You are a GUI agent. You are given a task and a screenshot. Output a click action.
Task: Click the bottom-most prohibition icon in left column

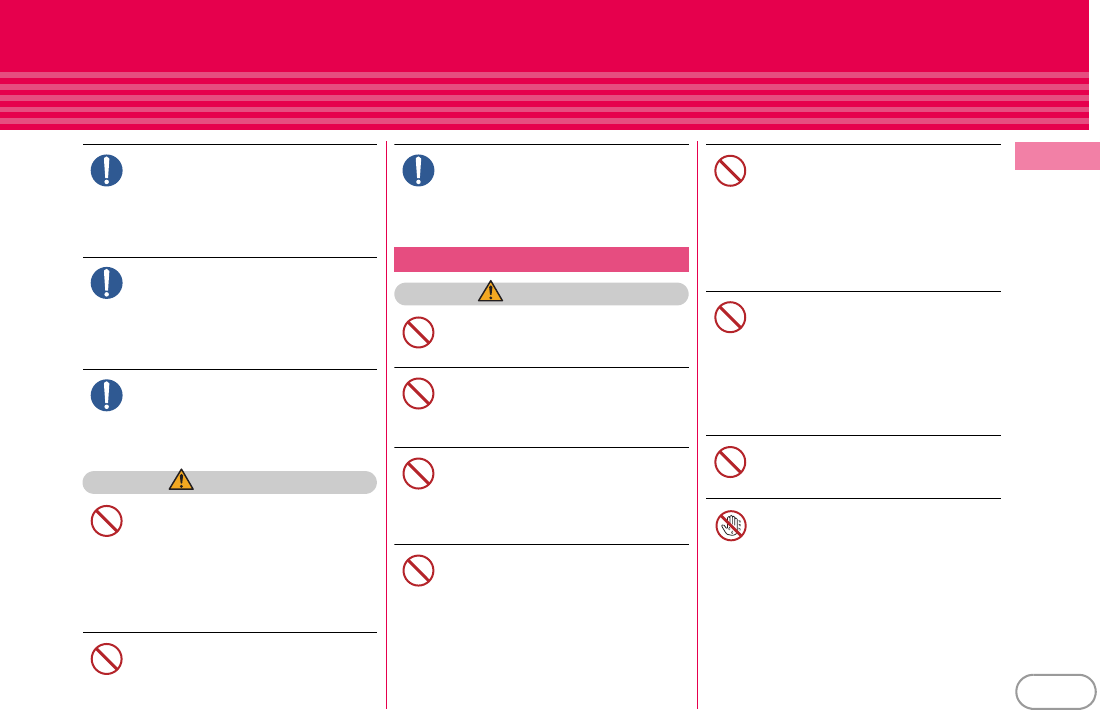point(107,659)
